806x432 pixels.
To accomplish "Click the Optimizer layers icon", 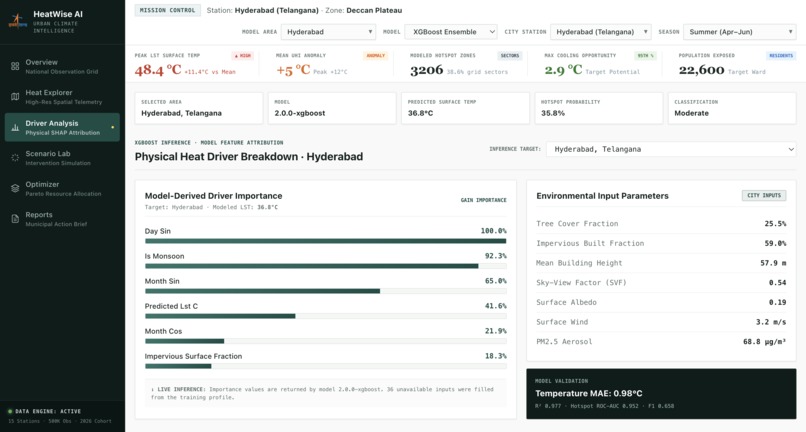I will pos(15,188).
